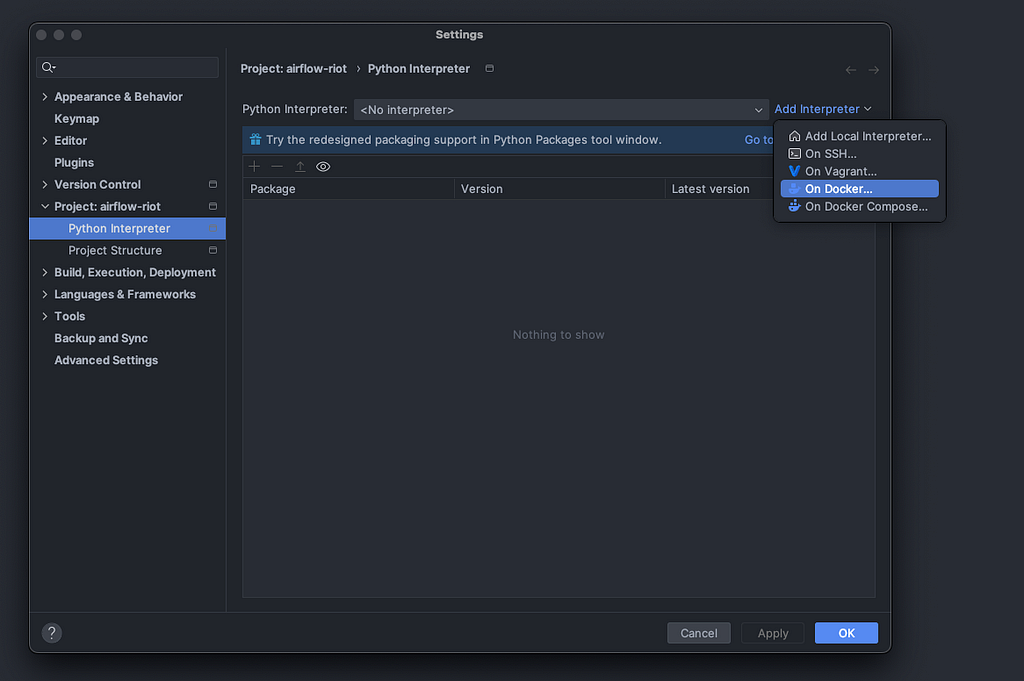
Task: Expand Appearance & Behavior section
Action: 44,97
